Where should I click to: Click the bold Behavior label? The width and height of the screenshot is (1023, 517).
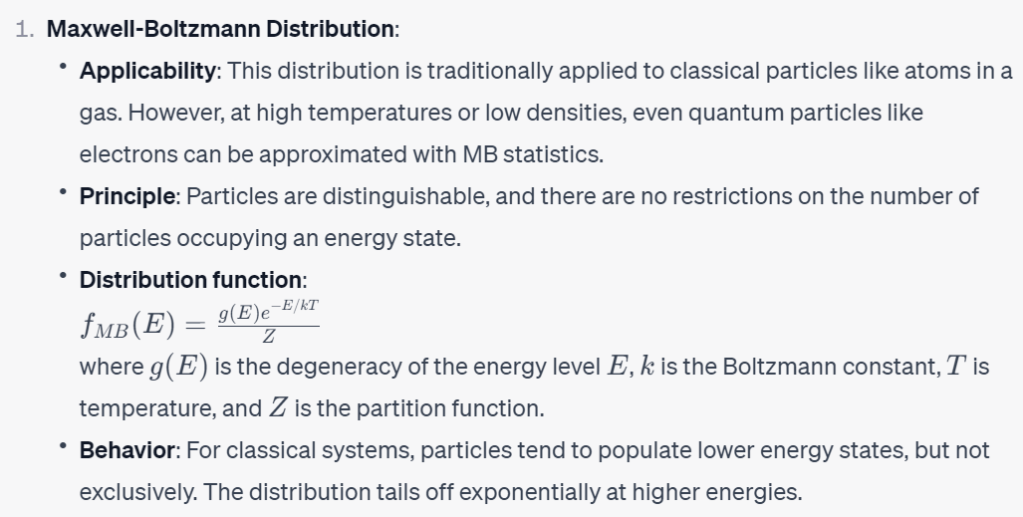click(x=127, y=450)
